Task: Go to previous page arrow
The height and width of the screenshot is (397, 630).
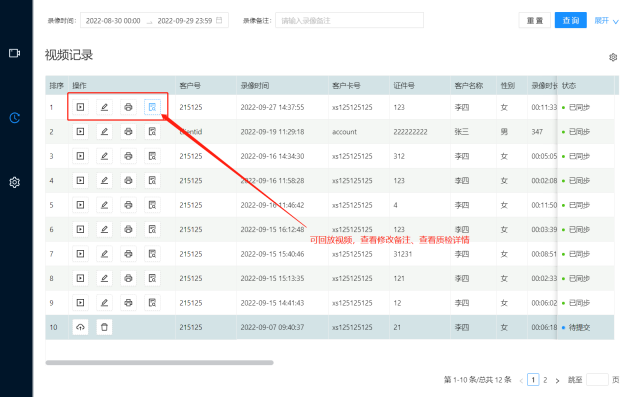Action: pyautogui.click(x=521, y=380)
